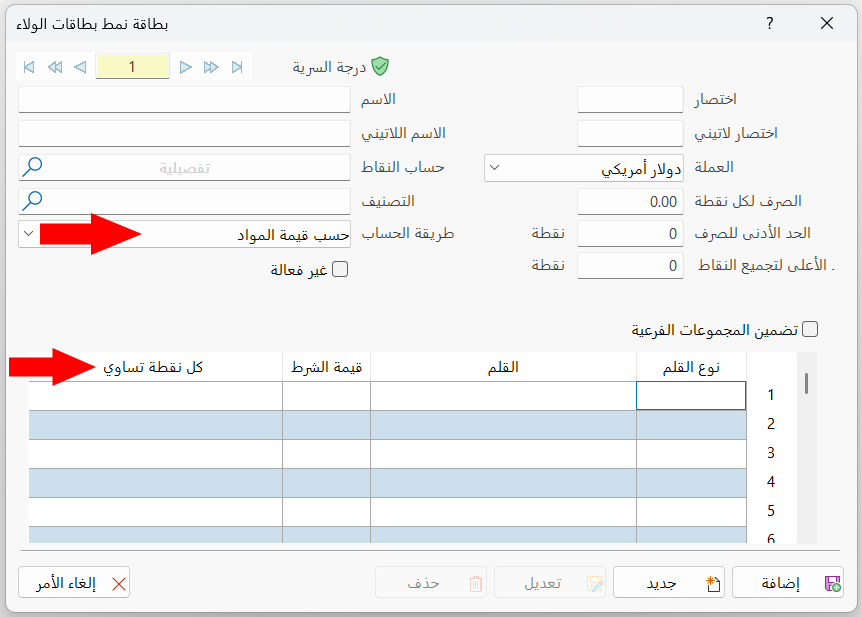This screenshot has width=862, height=617.
Task: Click the تعديل button
Action: [550, 583]
